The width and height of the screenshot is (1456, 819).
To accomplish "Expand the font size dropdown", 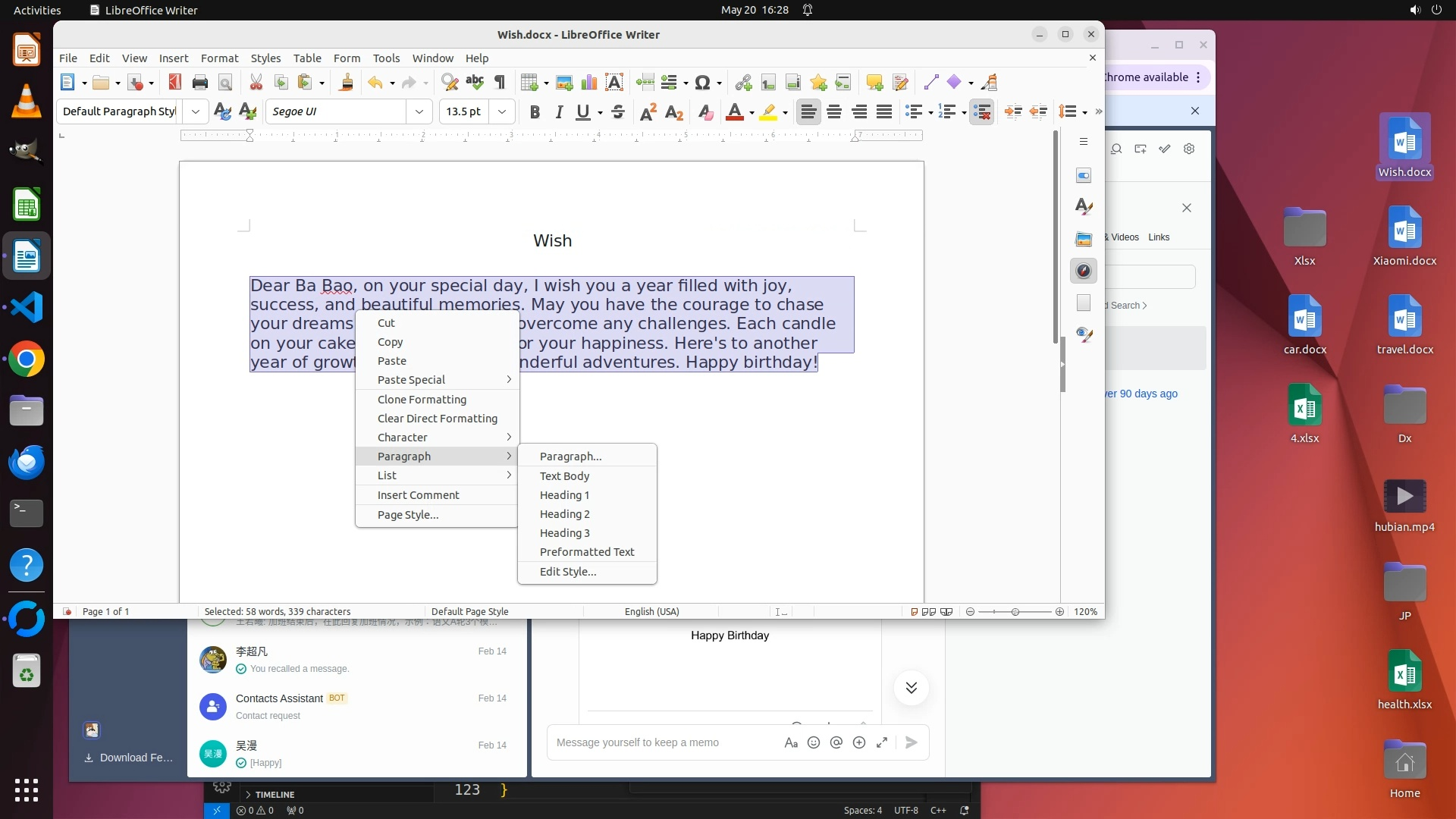I will coord(502,112).
